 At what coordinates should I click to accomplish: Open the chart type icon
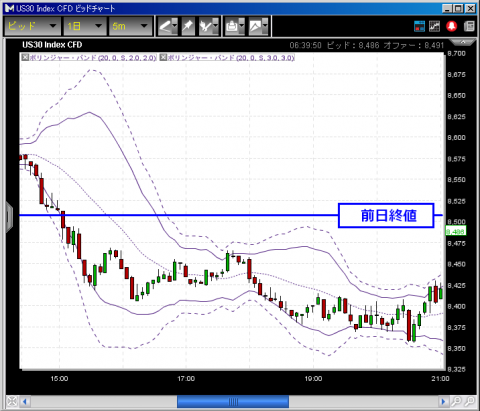[258, 26]
